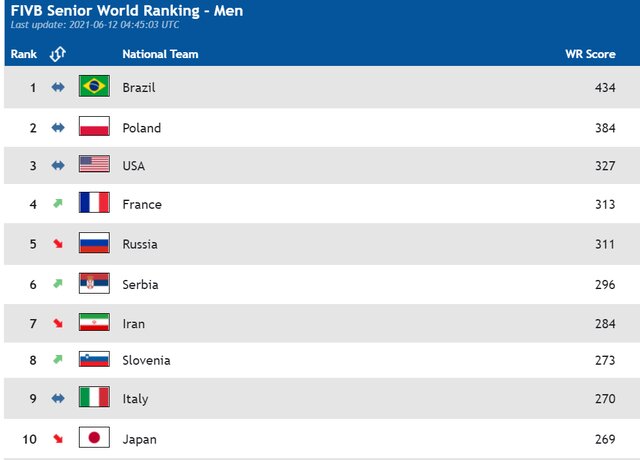Click the Serbia flag icon
The height and width of the screenshot is (460, 640).
(x=94, y=283)
